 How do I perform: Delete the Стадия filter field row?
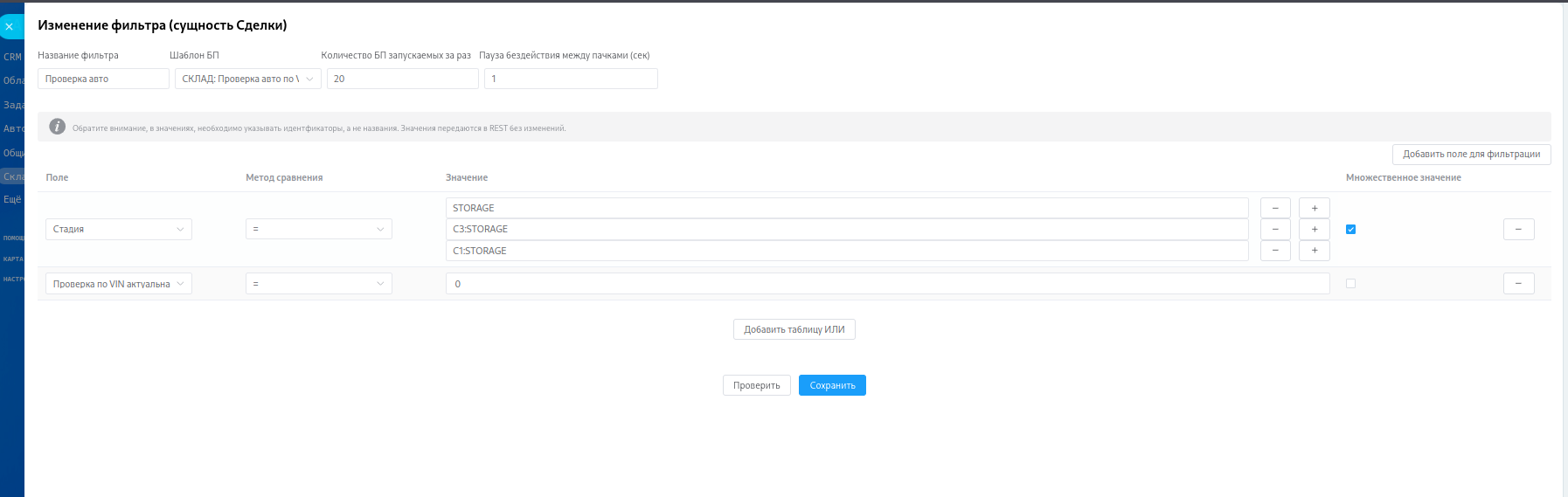tap(1519, 229)
